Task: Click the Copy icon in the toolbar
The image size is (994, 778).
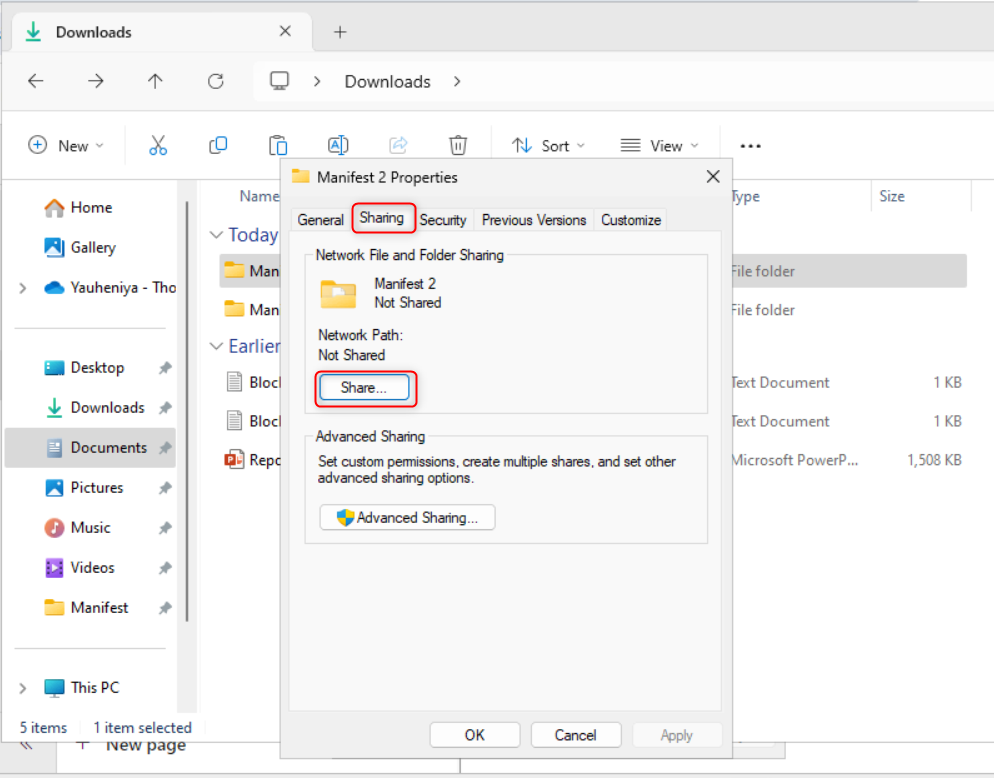Action: click(x=218, y=145)
